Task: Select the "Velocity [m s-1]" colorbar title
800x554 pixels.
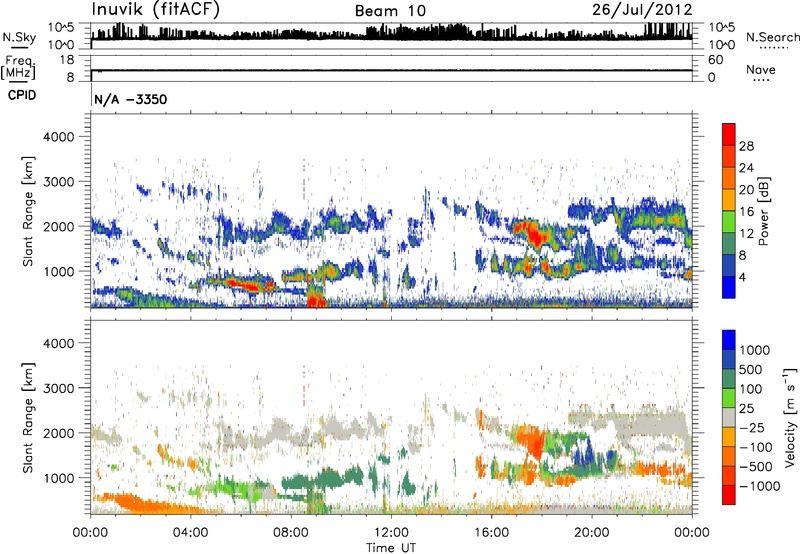Action: coord(789,417)
